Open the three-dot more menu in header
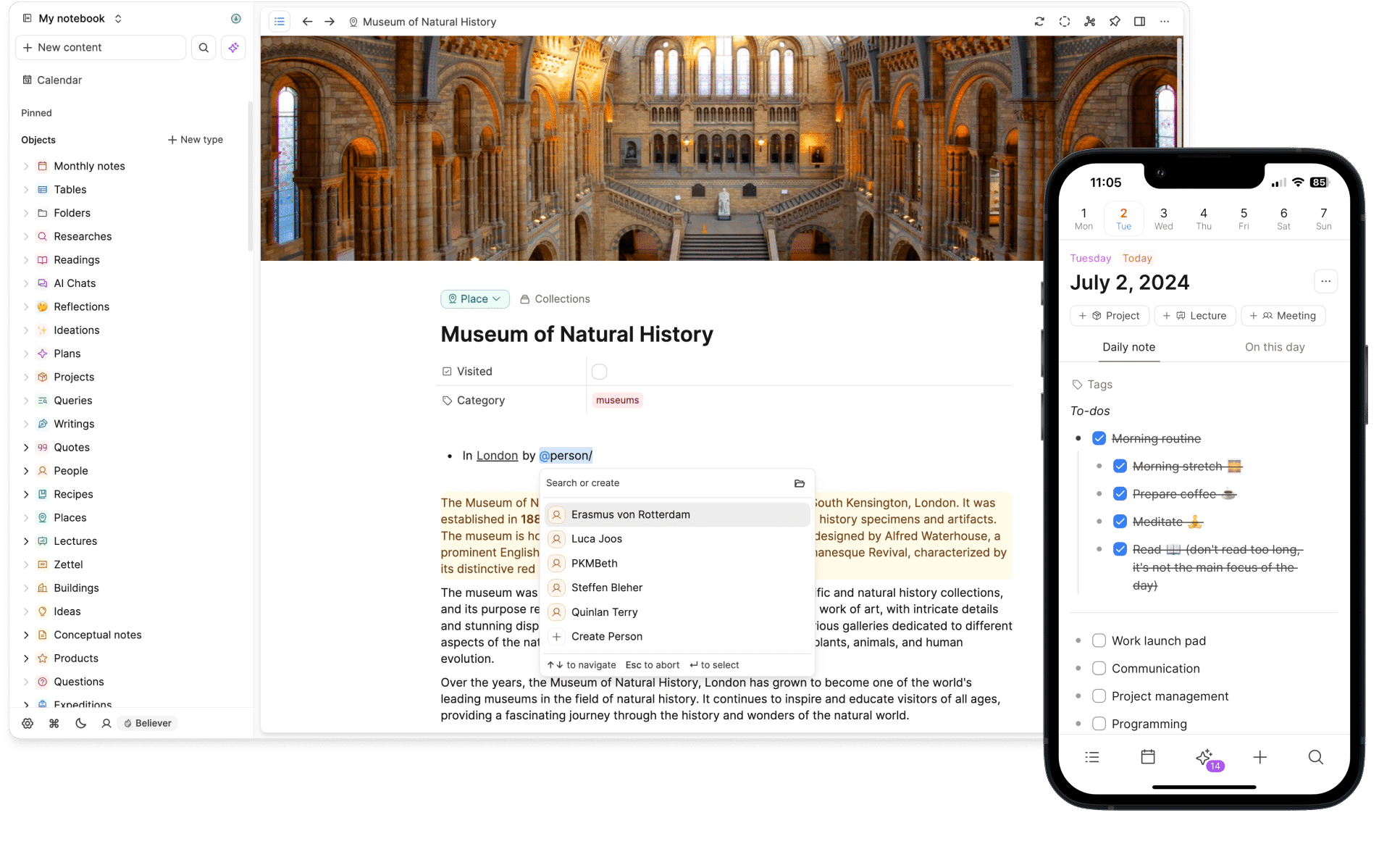Screen dimensions: 1400x844 pyautogui.click(x=1165, y=22)
